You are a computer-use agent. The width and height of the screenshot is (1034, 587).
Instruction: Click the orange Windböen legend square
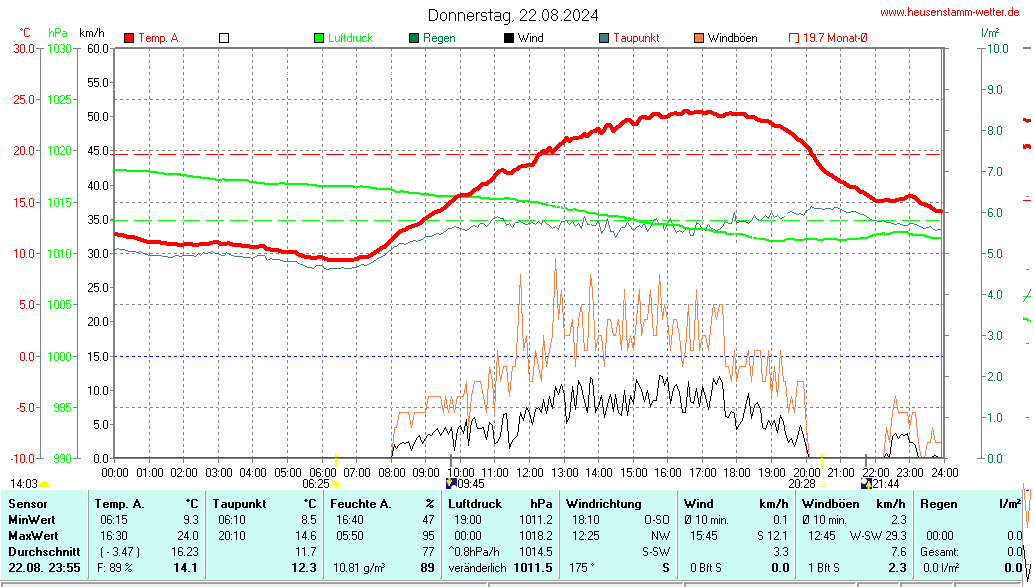point(698,38)
